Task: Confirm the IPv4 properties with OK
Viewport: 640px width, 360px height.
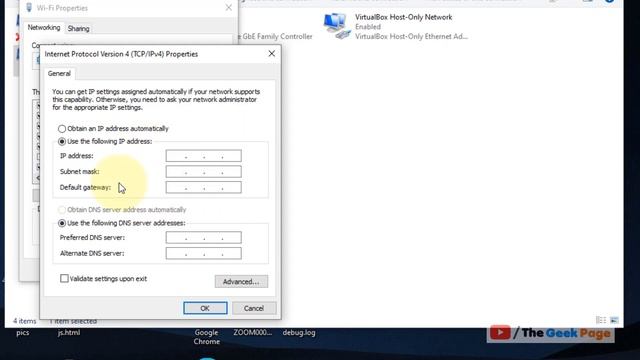Action: pos(205,308)
